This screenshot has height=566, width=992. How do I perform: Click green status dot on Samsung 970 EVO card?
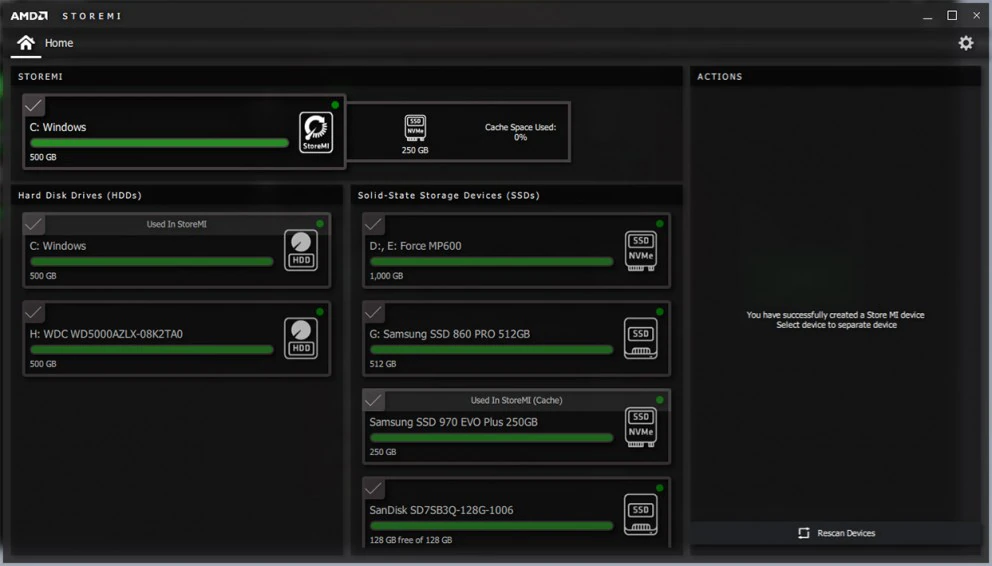660,400
